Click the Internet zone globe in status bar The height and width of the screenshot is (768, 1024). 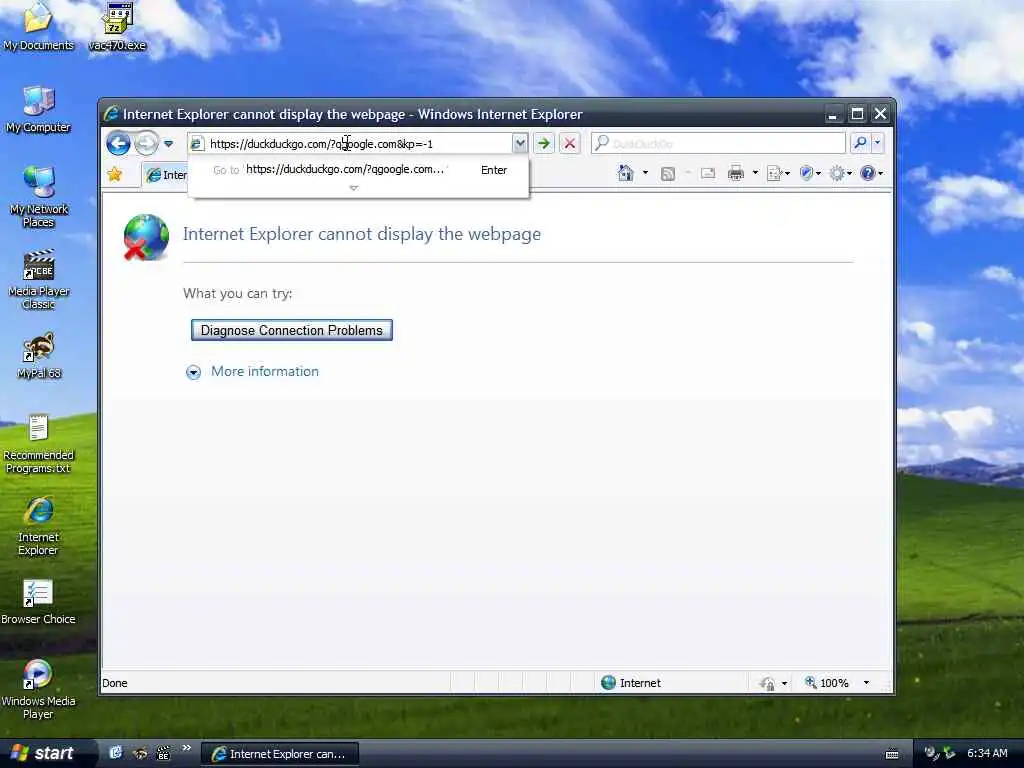point(608,682)
